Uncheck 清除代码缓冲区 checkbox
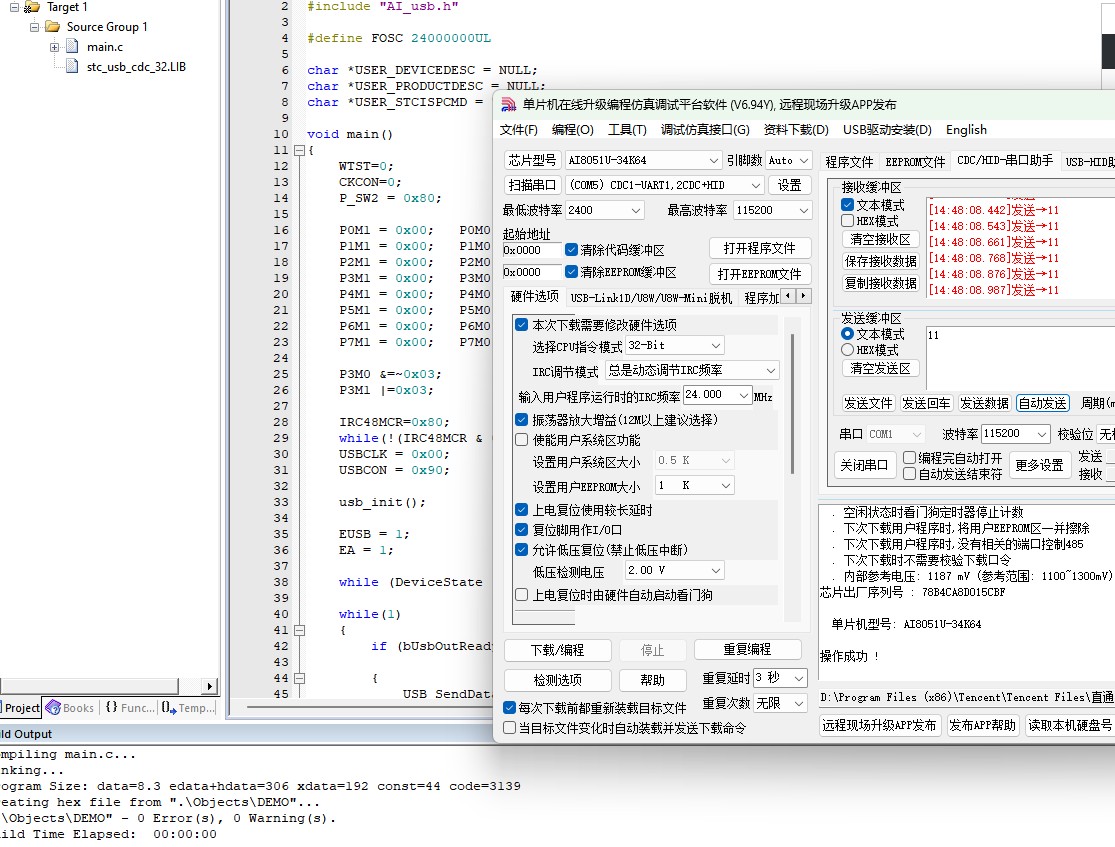 click(571, 250)
